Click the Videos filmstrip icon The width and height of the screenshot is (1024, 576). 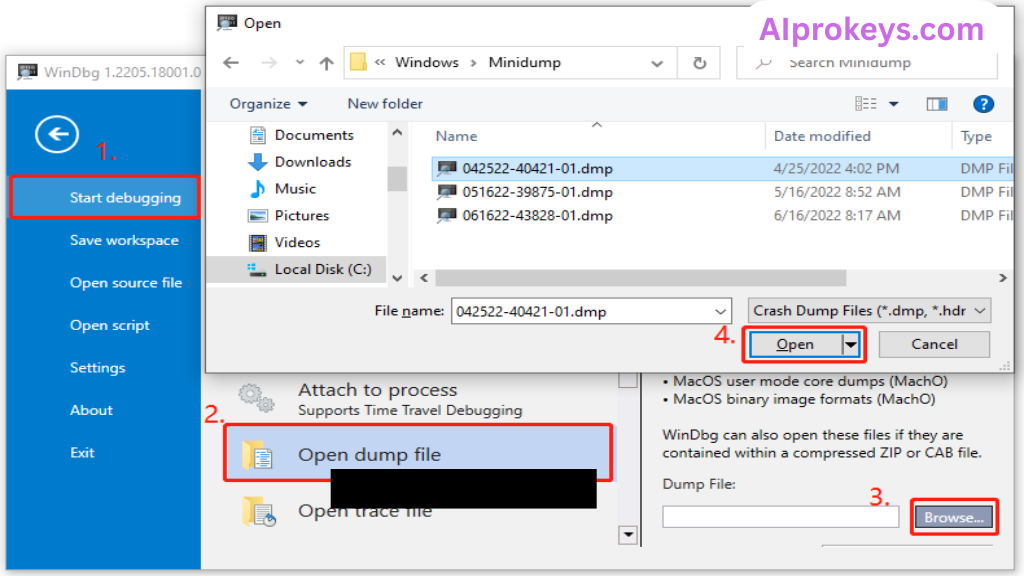click(258, 243)
